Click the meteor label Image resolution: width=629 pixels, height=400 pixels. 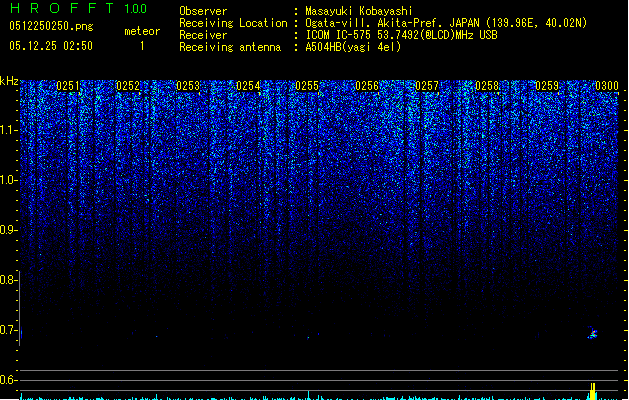click(142, 31)
